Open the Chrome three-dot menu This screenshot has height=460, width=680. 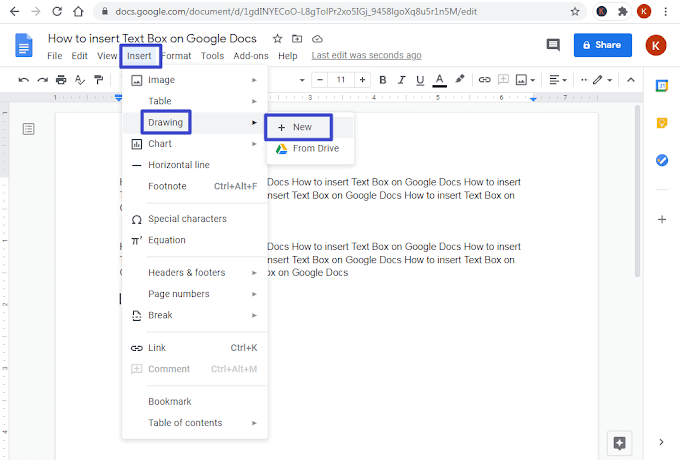coord(665,12)
